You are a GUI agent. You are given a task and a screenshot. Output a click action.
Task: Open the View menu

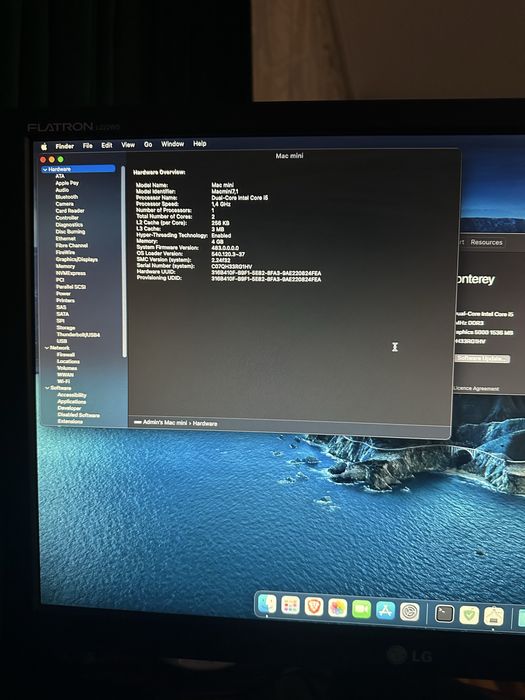pyautogui.click(x=128, y=145)
